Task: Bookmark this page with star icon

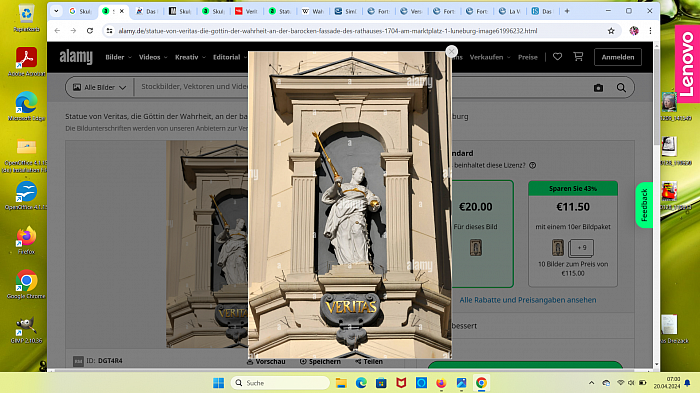Action: [x=611, y=31]
